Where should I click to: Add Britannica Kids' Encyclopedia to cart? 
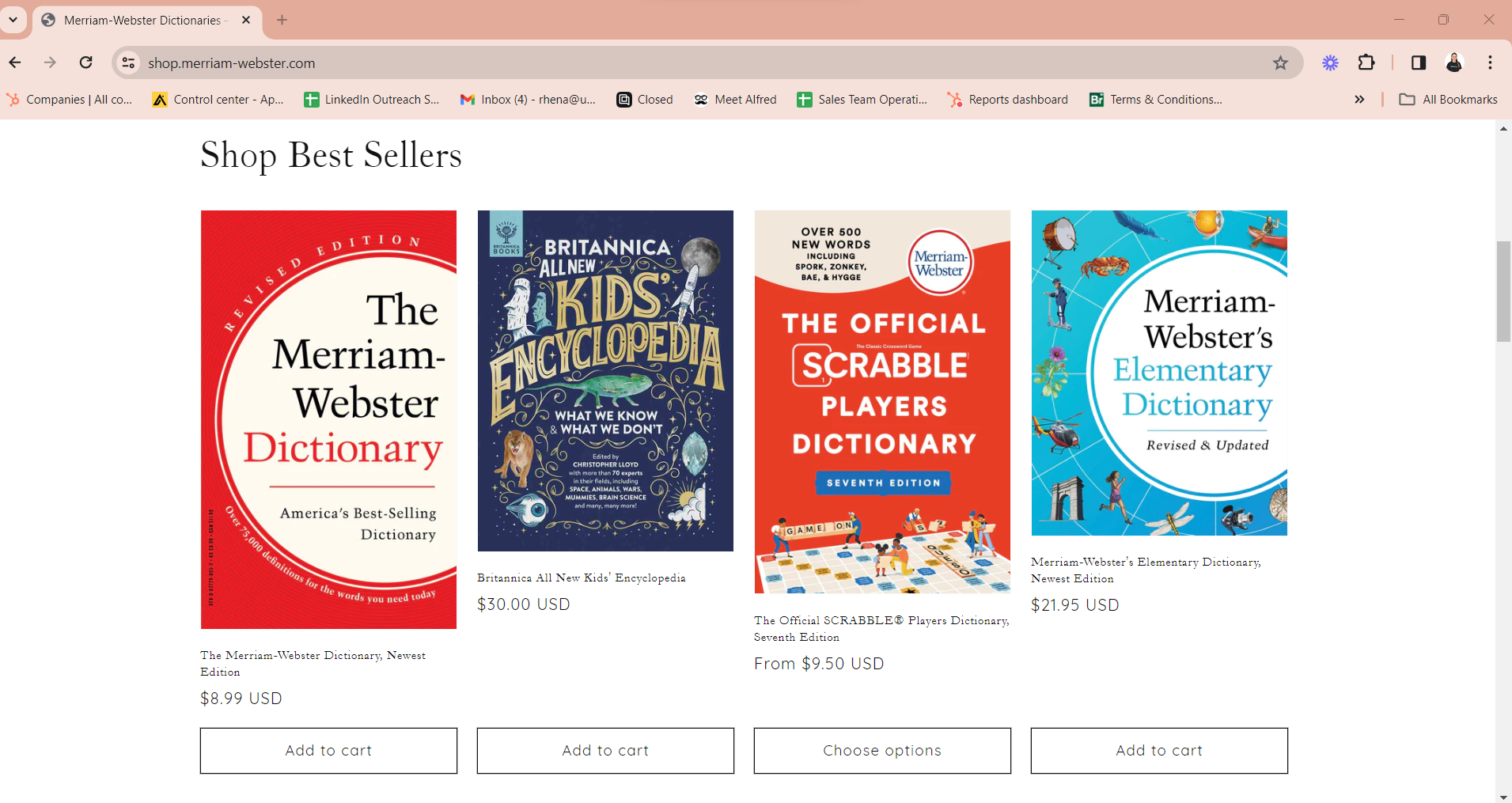(x=605, y=750)
